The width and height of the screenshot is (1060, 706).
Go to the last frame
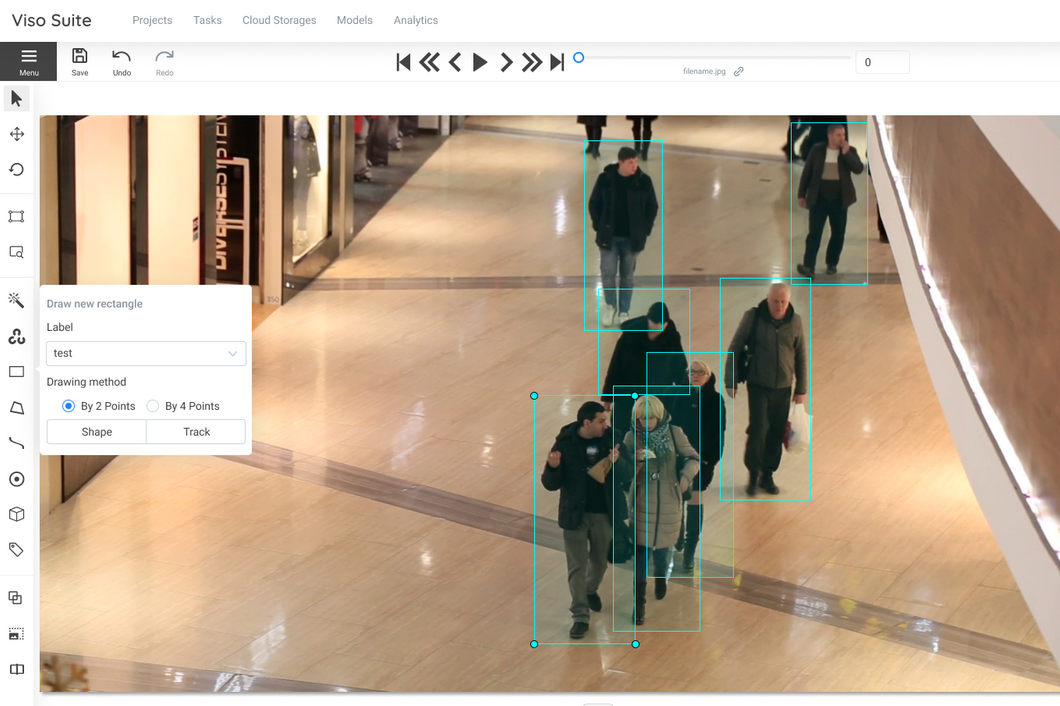pos(557,62)
